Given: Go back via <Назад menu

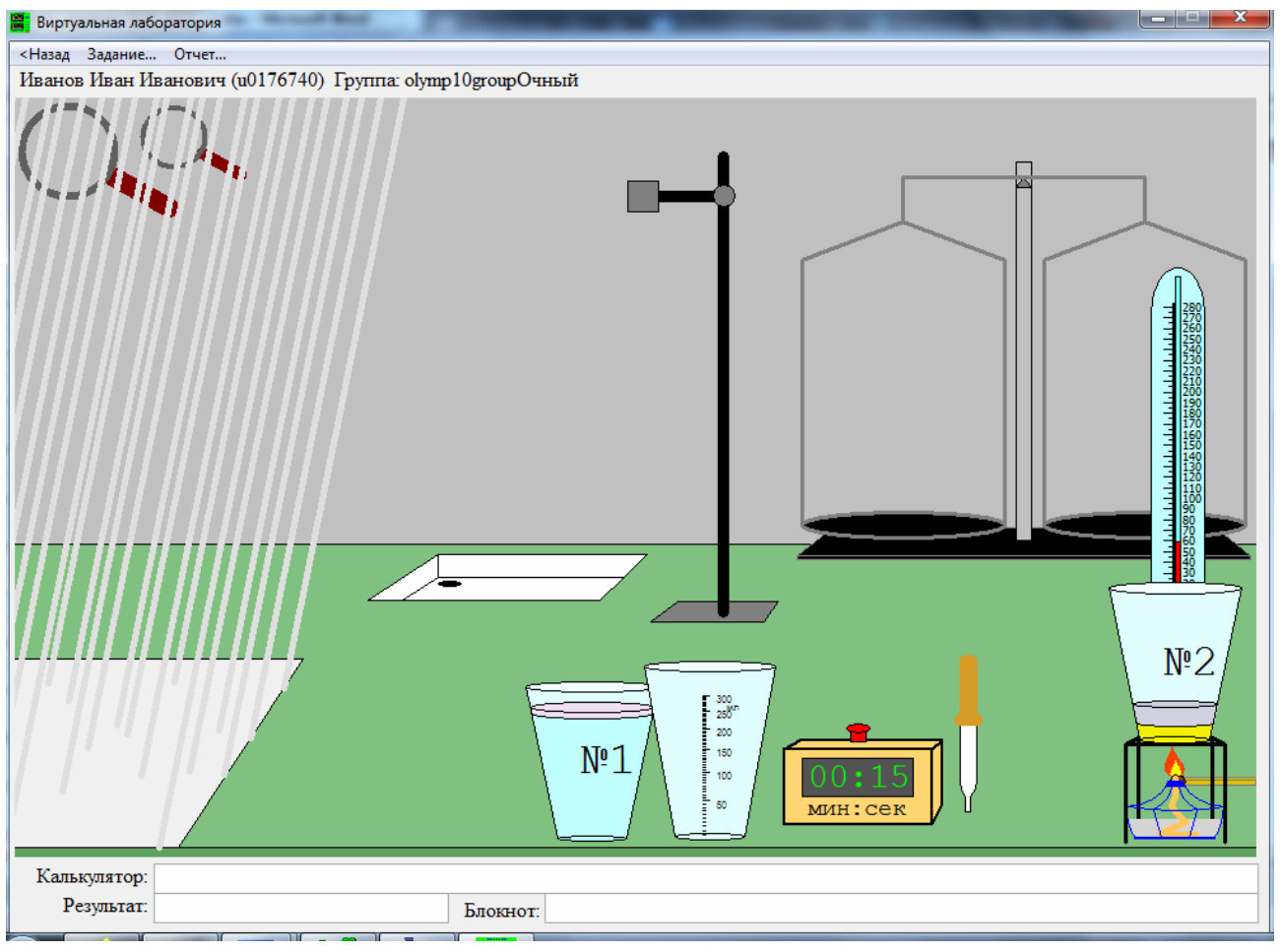Looking at the screenshot, I should pos(44,54).
